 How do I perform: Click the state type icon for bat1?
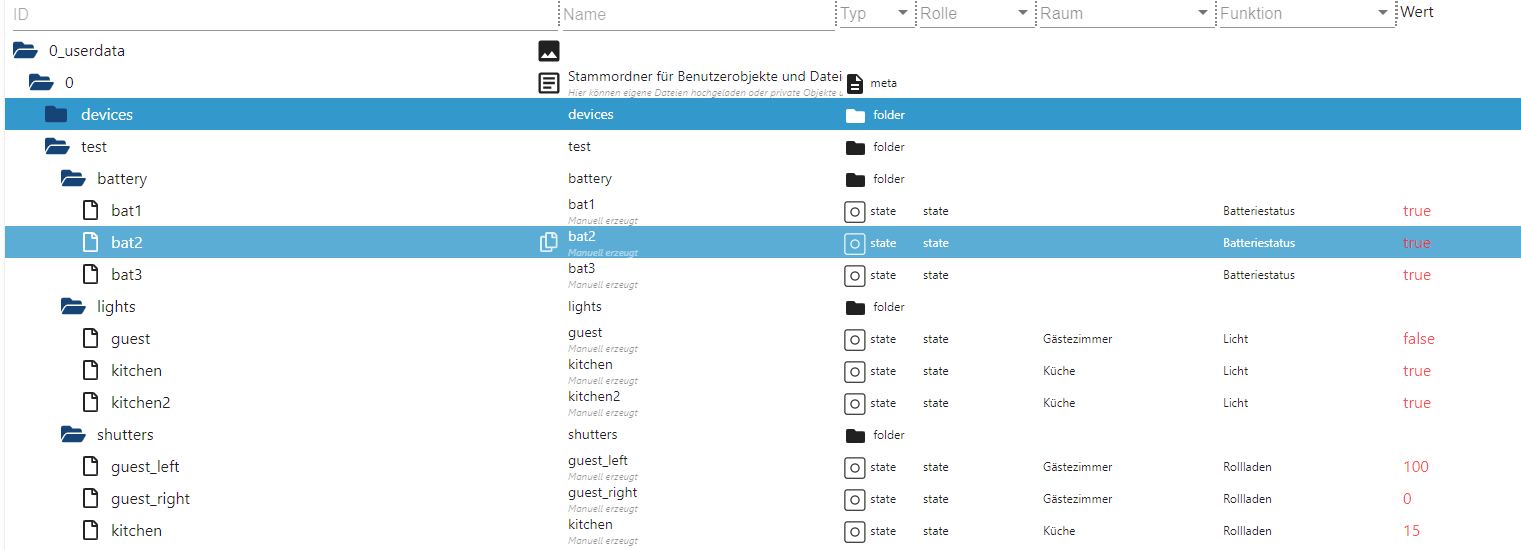854,211
